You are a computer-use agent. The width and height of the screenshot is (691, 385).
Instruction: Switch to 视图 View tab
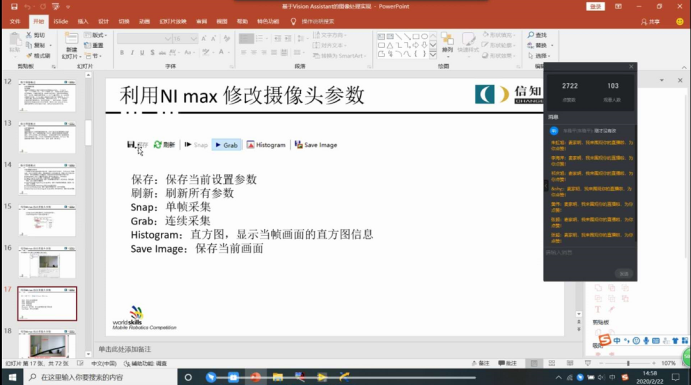pos(222,21)
